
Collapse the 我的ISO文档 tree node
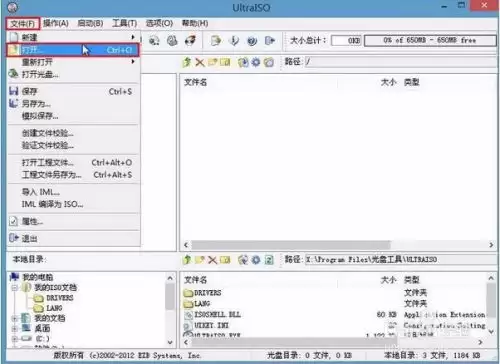(14, 288)
